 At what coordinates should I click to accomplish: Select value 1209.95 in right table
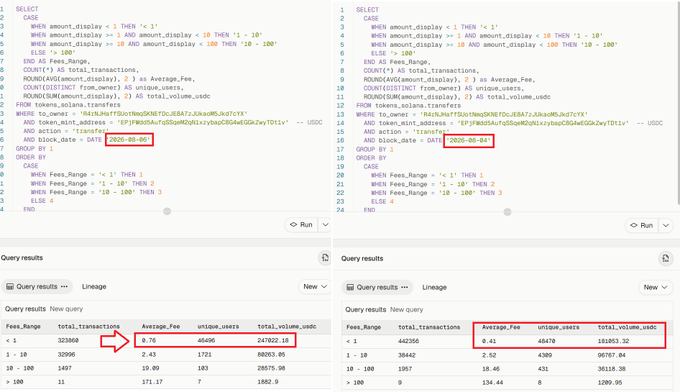pos(610,383)
